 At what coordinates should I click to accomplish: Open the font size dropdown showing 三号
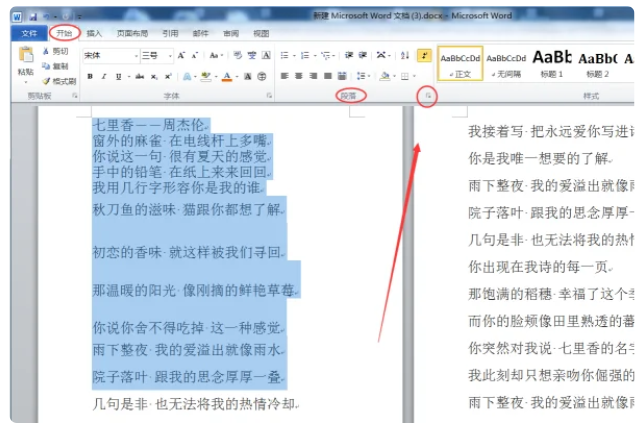point(155,55)
